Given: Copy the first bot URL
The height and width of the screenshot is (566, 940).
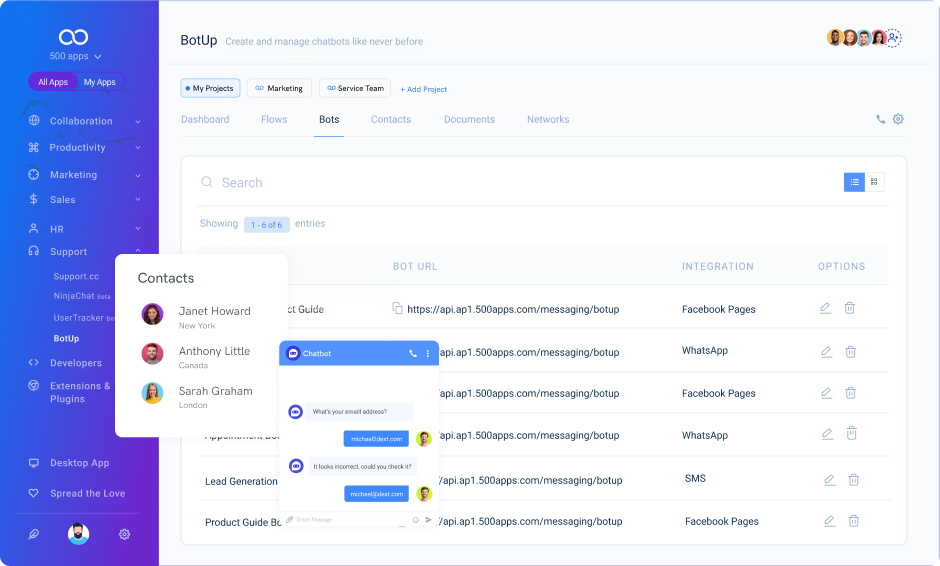Looking at the screenshot, I should coord(397,308).
